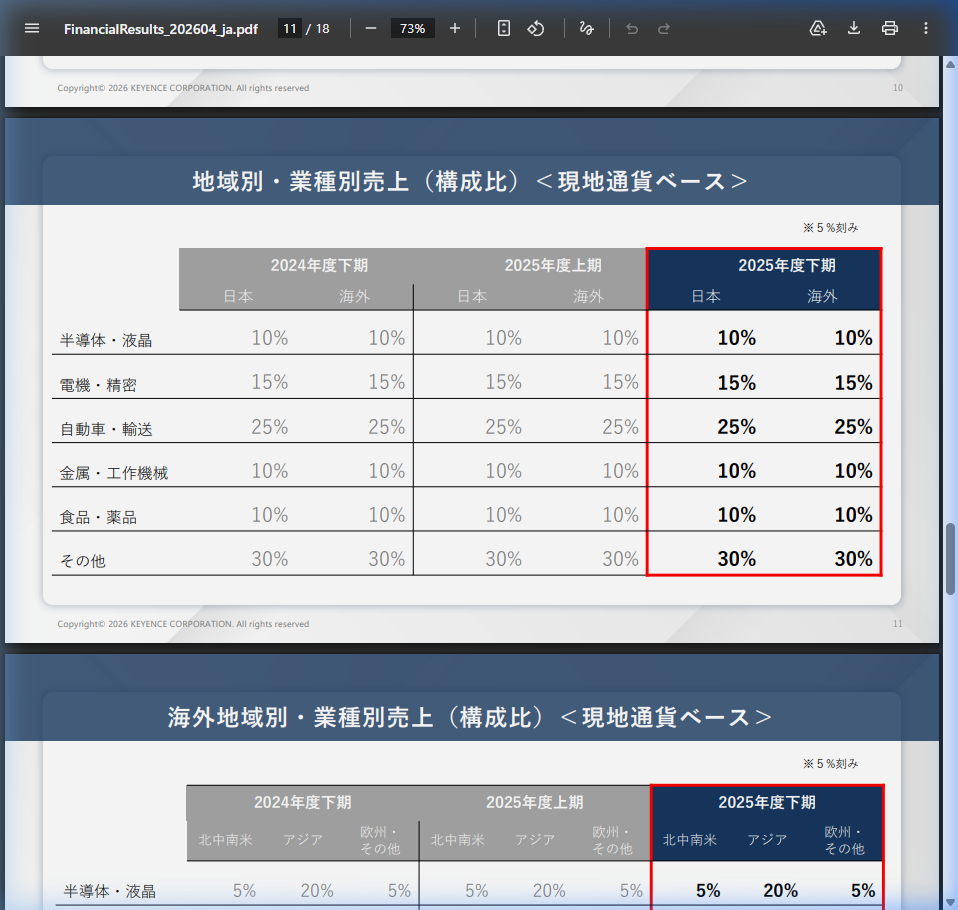Click the 2025年度下期 header in the first table

(x=787, y=265)
